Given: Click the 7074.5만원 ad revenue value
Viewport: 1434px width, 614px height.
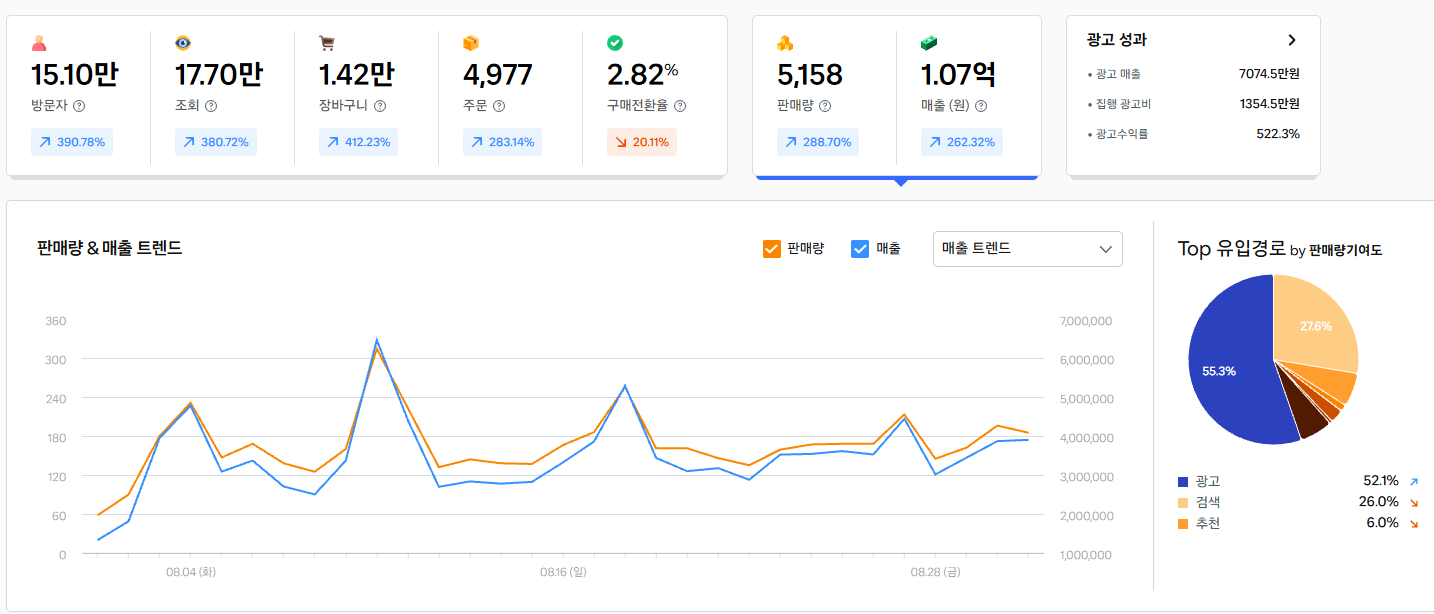Looking at the screenshot, I should point(1269,74).
